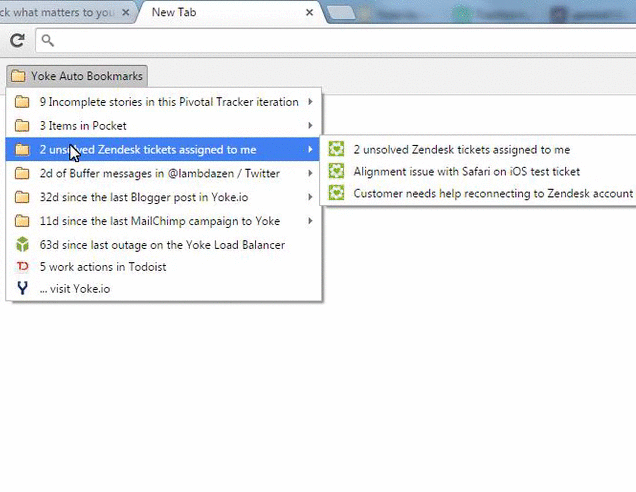Focus the browser address bar field

click(335, 41)
